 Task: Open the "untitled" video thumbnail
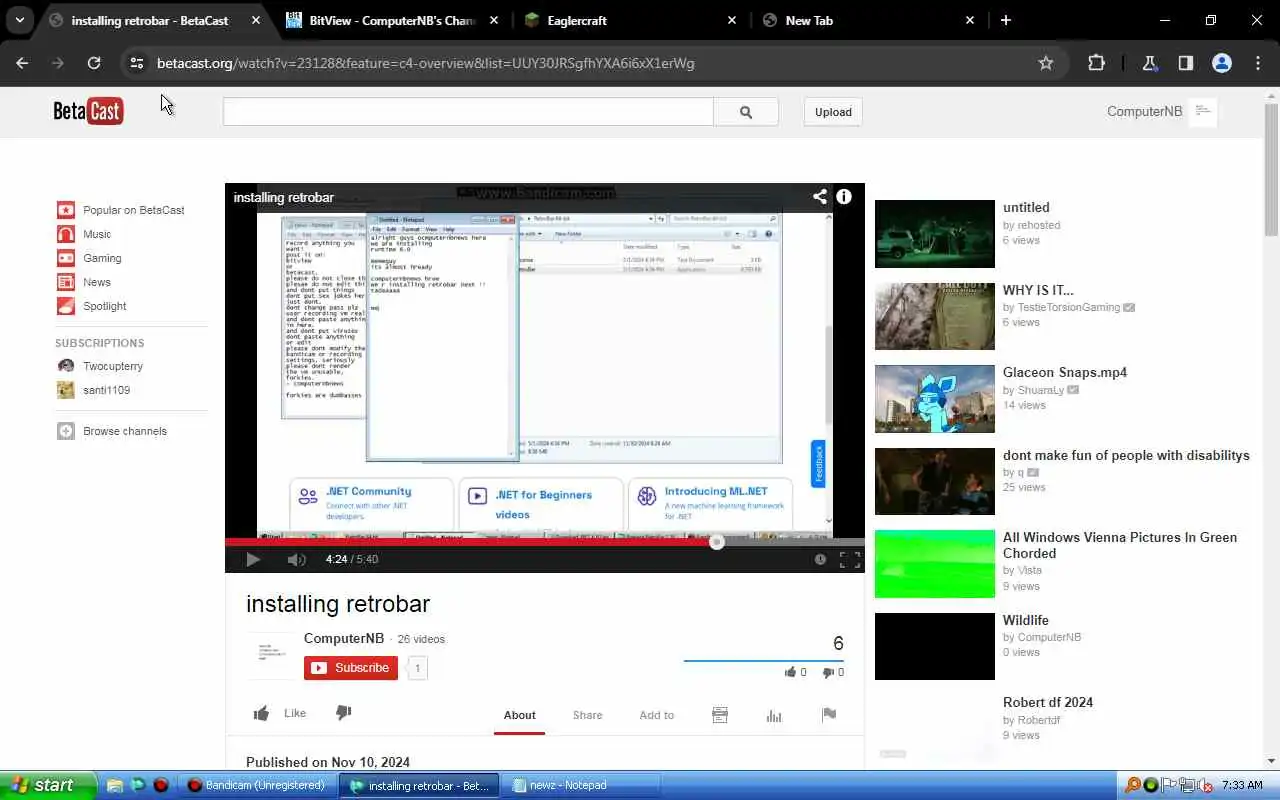[935, 234]
